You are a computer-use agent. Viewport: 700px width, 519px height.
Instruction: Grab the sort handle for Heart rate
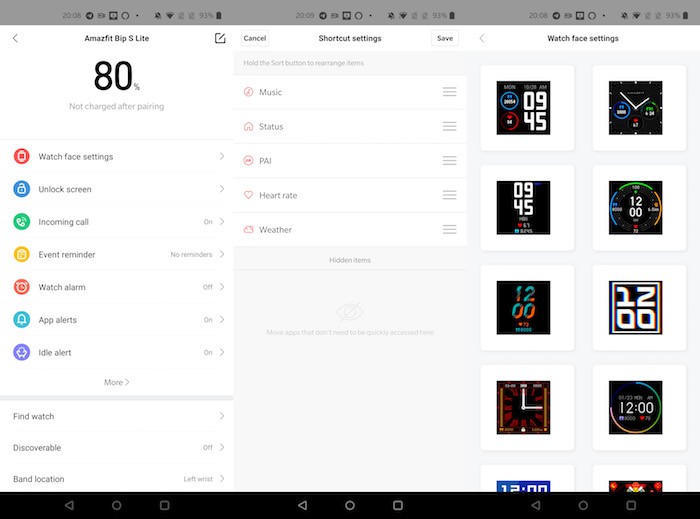coord(450,195)
